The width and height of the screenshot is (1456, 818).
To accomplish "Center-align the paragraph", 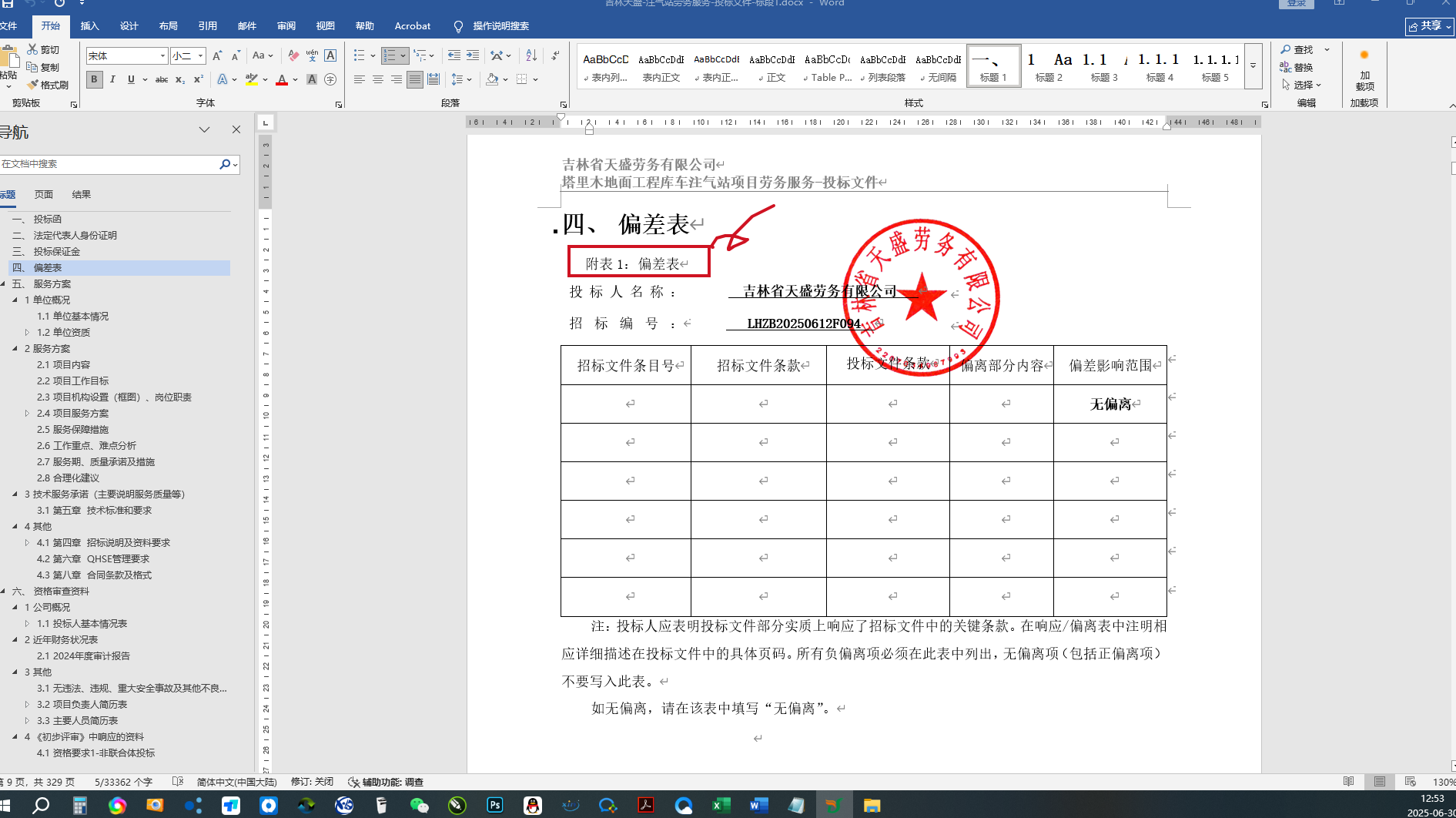I will point(378,79).
